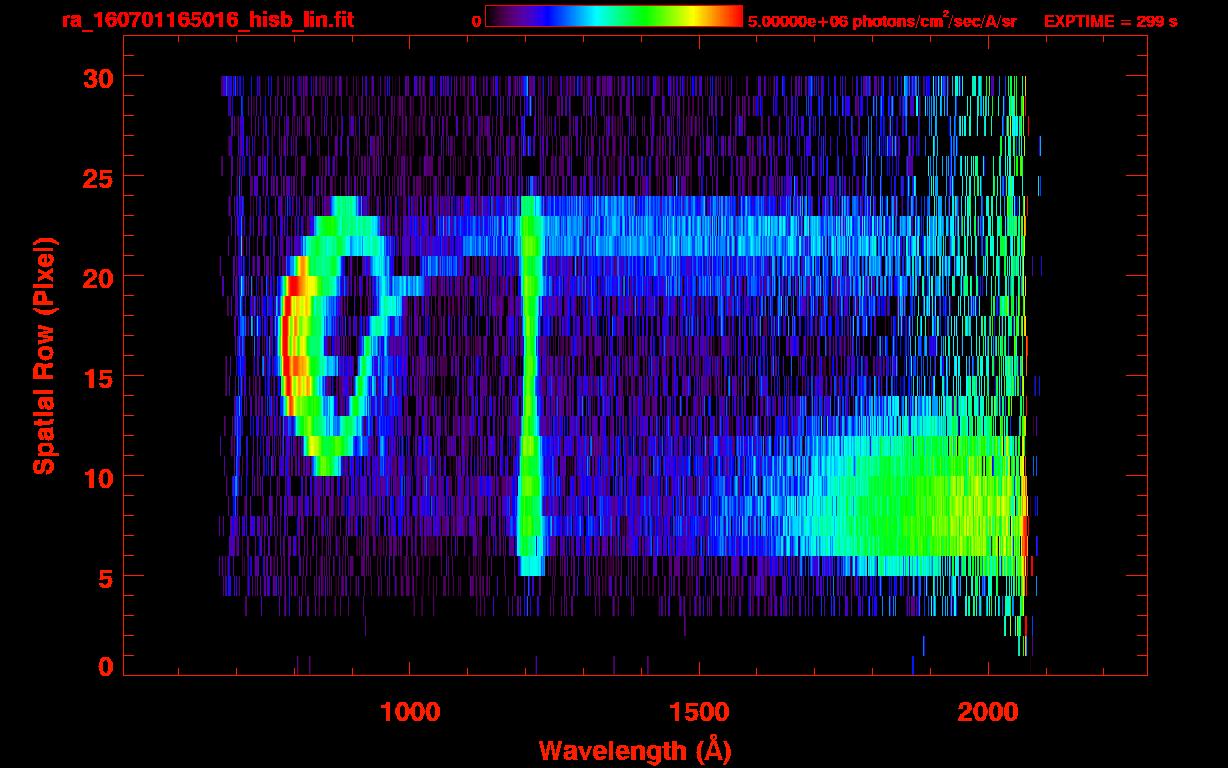Click the y-axis tick label 5
This screenshot has height=768, width=1228.
click(104, 577)
